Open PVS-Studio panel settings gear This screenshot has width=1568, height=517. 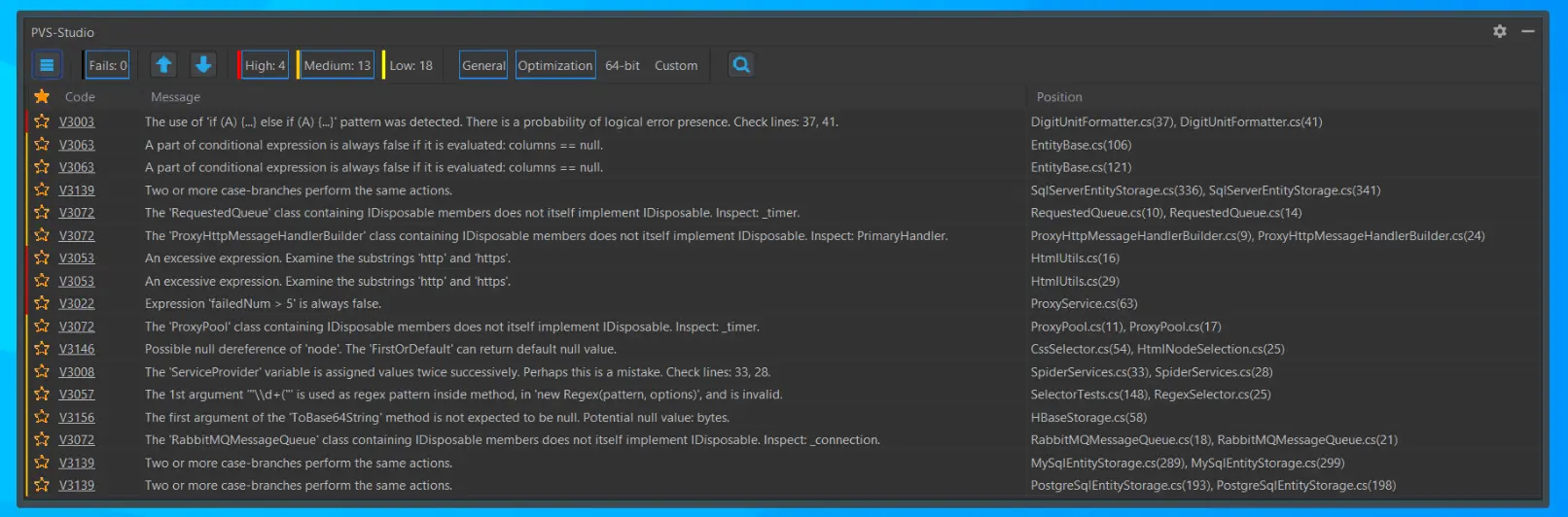1500,31
